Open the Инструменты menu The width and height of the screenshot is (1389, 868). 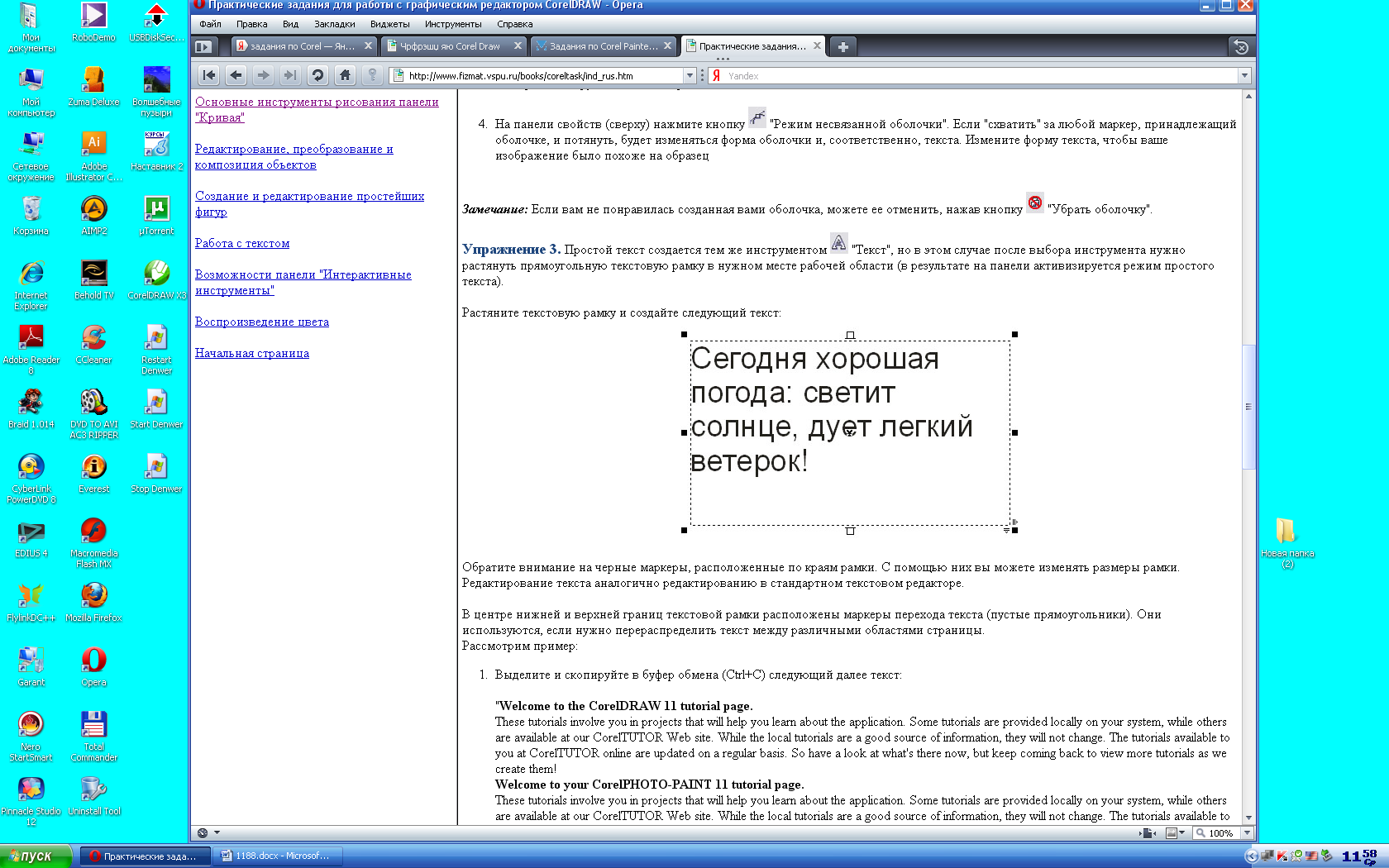click(x=453, y=24)
